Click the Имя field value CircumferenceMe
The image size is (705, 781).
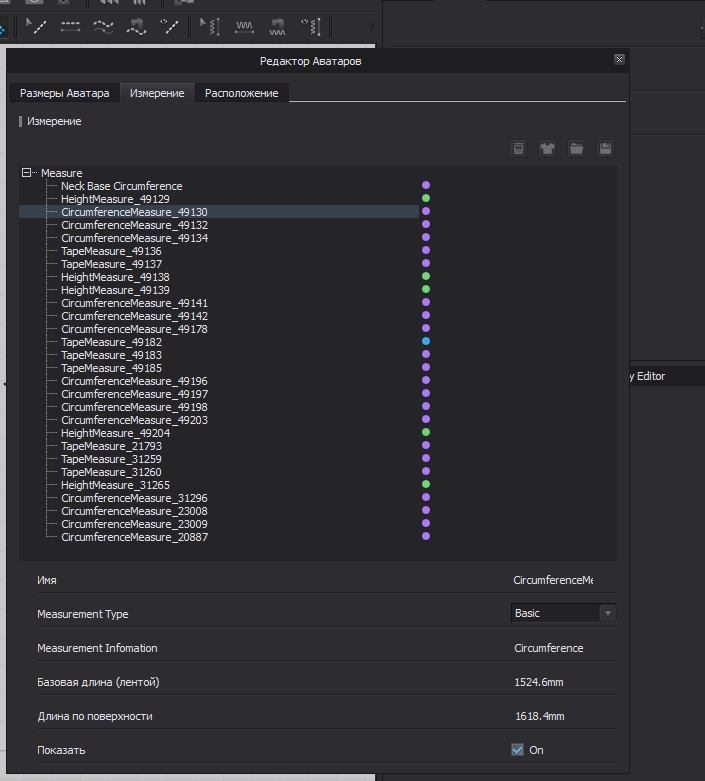pyautogui.click(x=552, y=580)
